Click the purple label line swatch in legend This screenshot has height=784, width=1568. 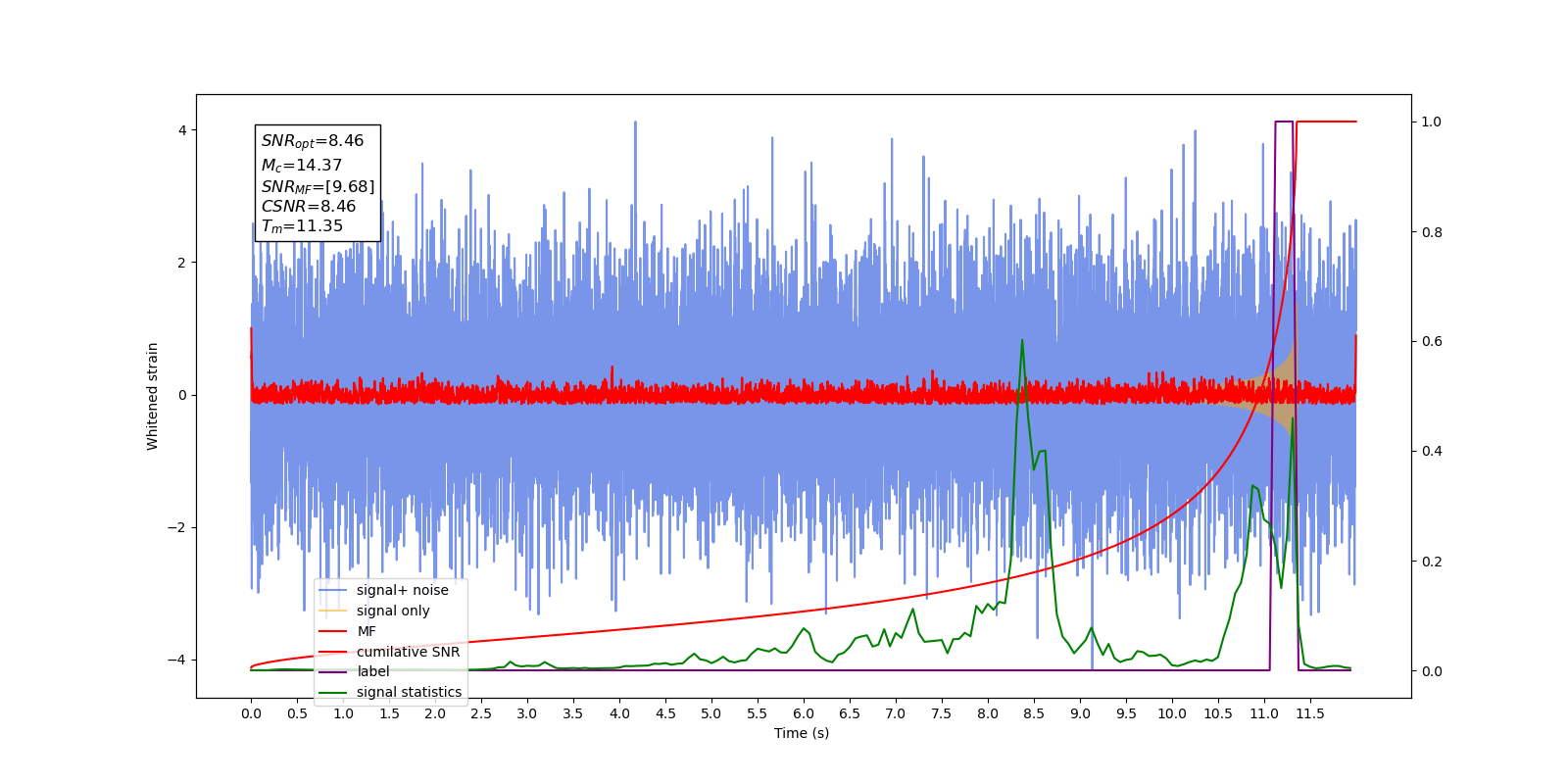click(x=333, y=671)
